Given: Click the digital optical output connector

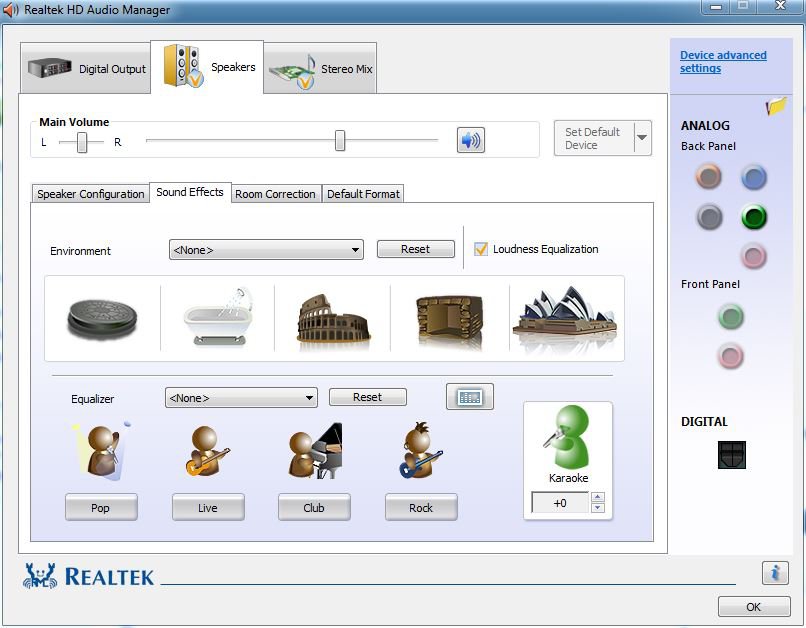Looking at the screenshot, I should (x=731, y=455).
